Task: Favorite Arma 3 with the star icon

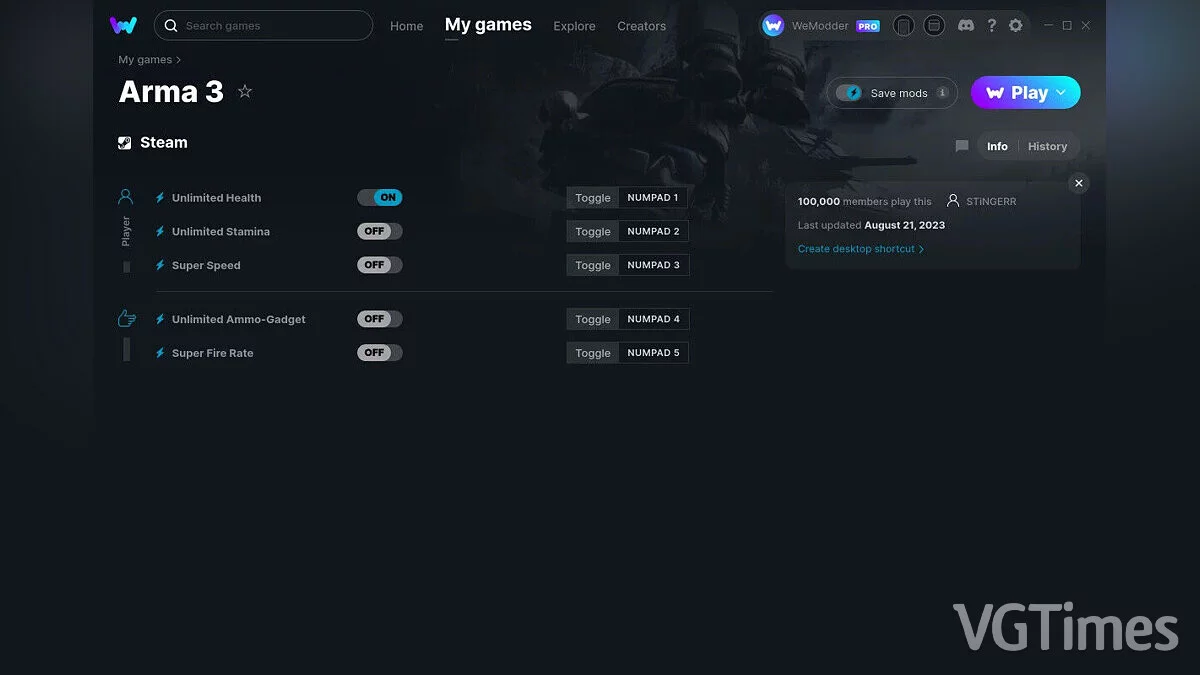Action: (245, 92)
